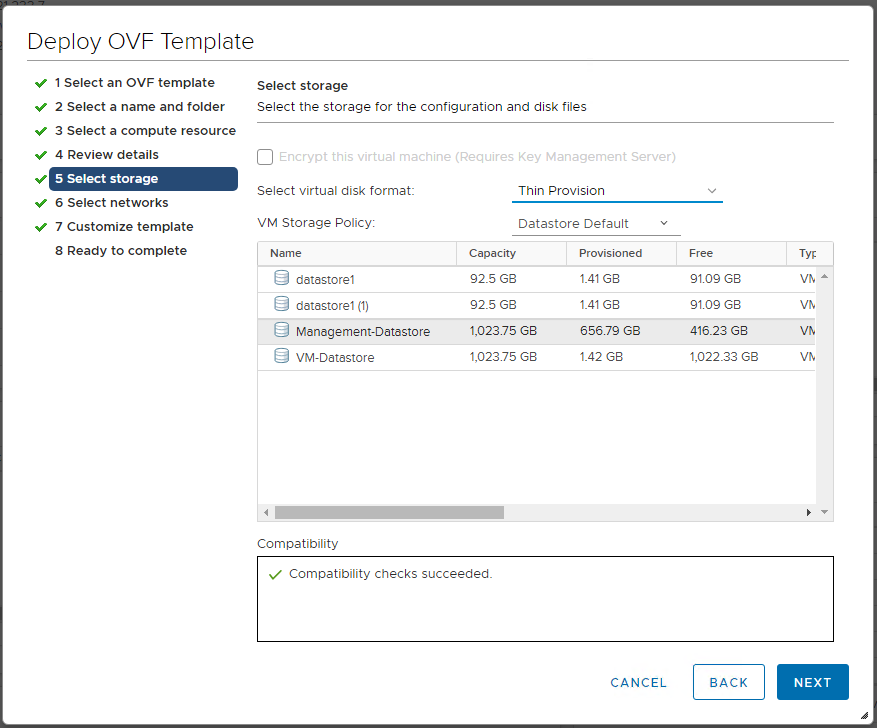Click the VM-Datastore disk icon
Viewport: 877px width, 728px height.
[x=281, y=356]
